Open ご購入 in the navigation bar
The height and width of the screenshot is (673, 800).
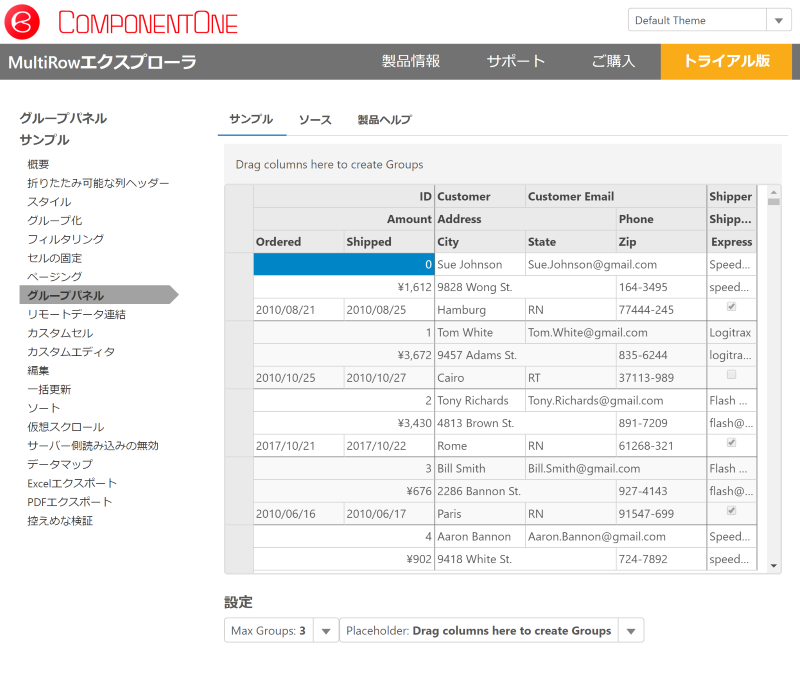pos(613,62)
